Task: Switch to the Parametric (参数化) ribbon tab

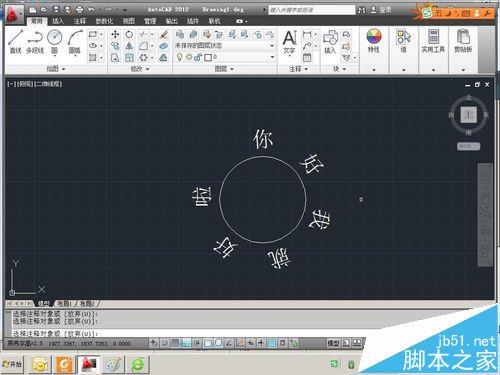Action: [104, 21]
